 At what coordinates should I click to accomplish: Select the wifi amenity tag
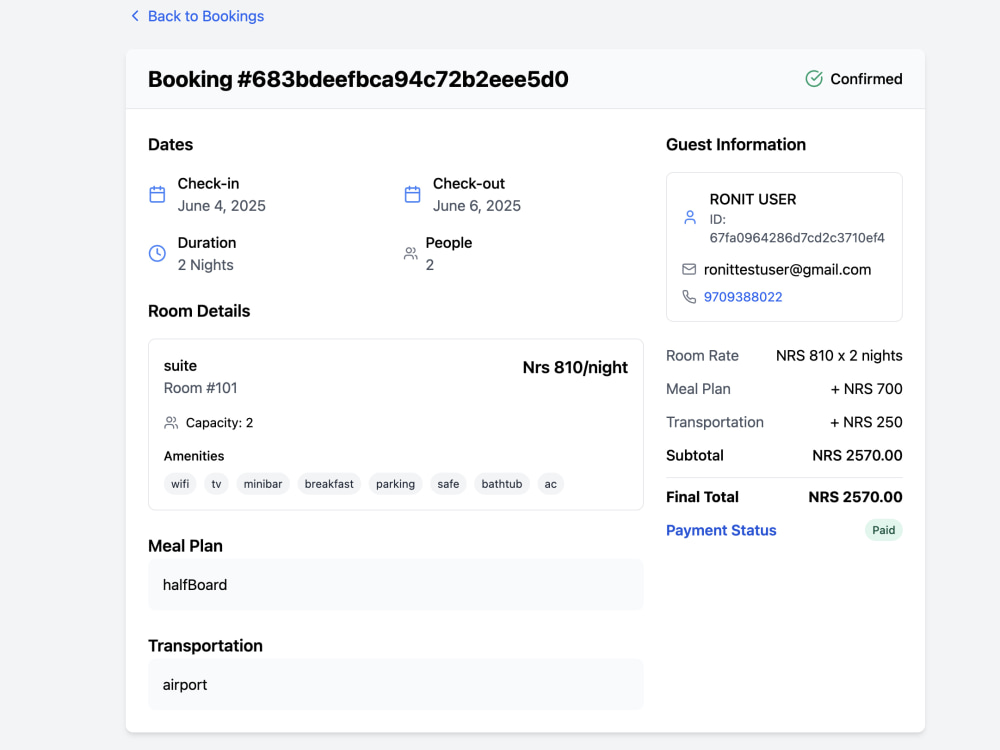pos(180,484)
